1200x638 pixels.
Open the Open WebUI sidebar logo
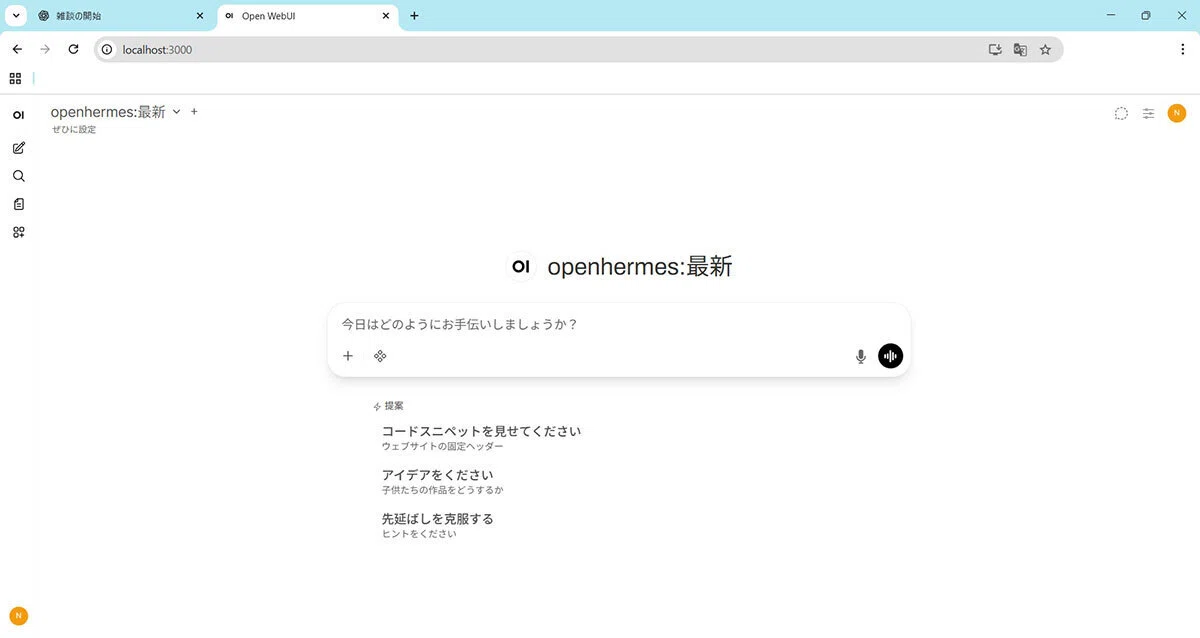pyautogui.click(x=18, y=116)
